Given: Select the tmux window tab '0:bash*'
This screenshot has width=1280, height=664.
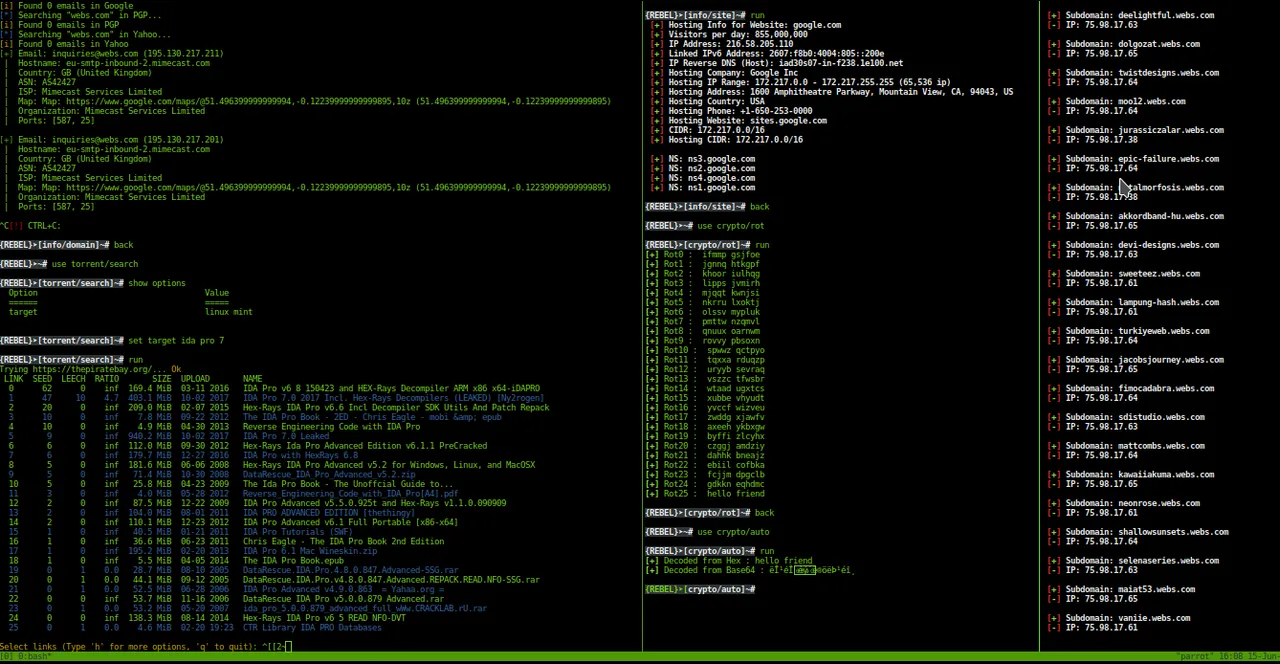Looking at the screenshot, I should 37,657.
